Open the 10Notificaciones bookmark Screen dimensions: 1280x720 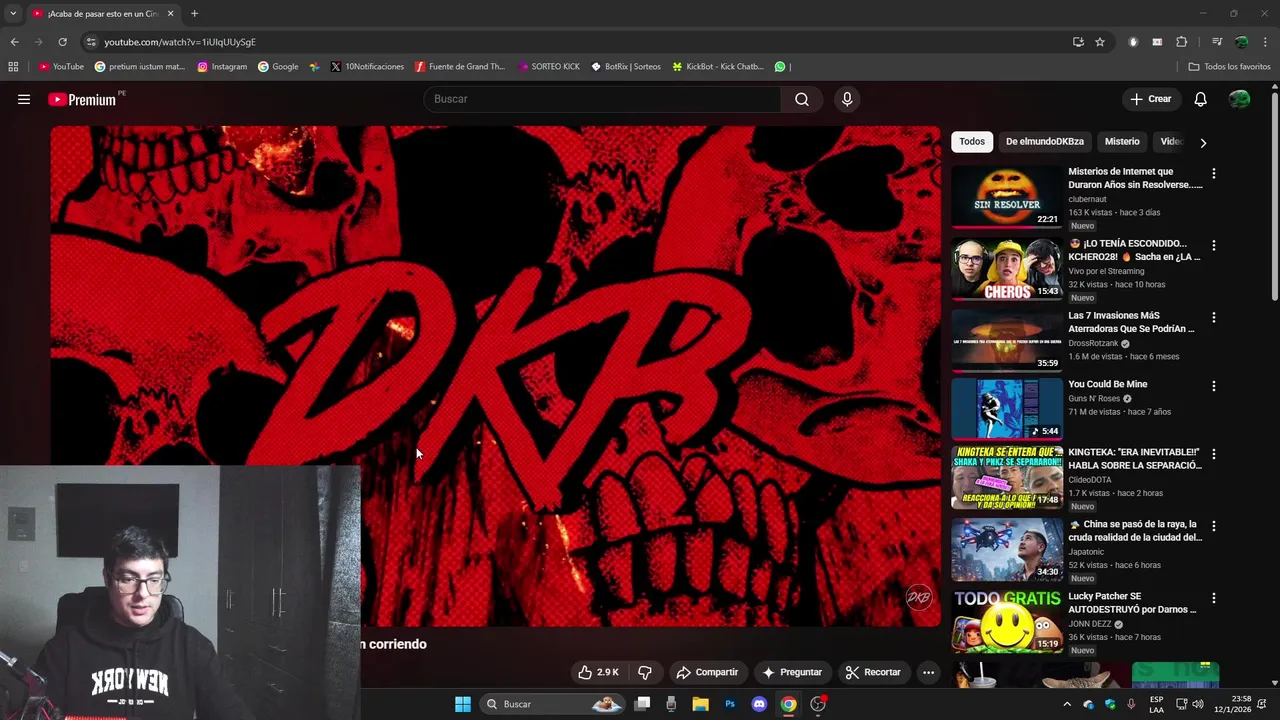(367, 67)
